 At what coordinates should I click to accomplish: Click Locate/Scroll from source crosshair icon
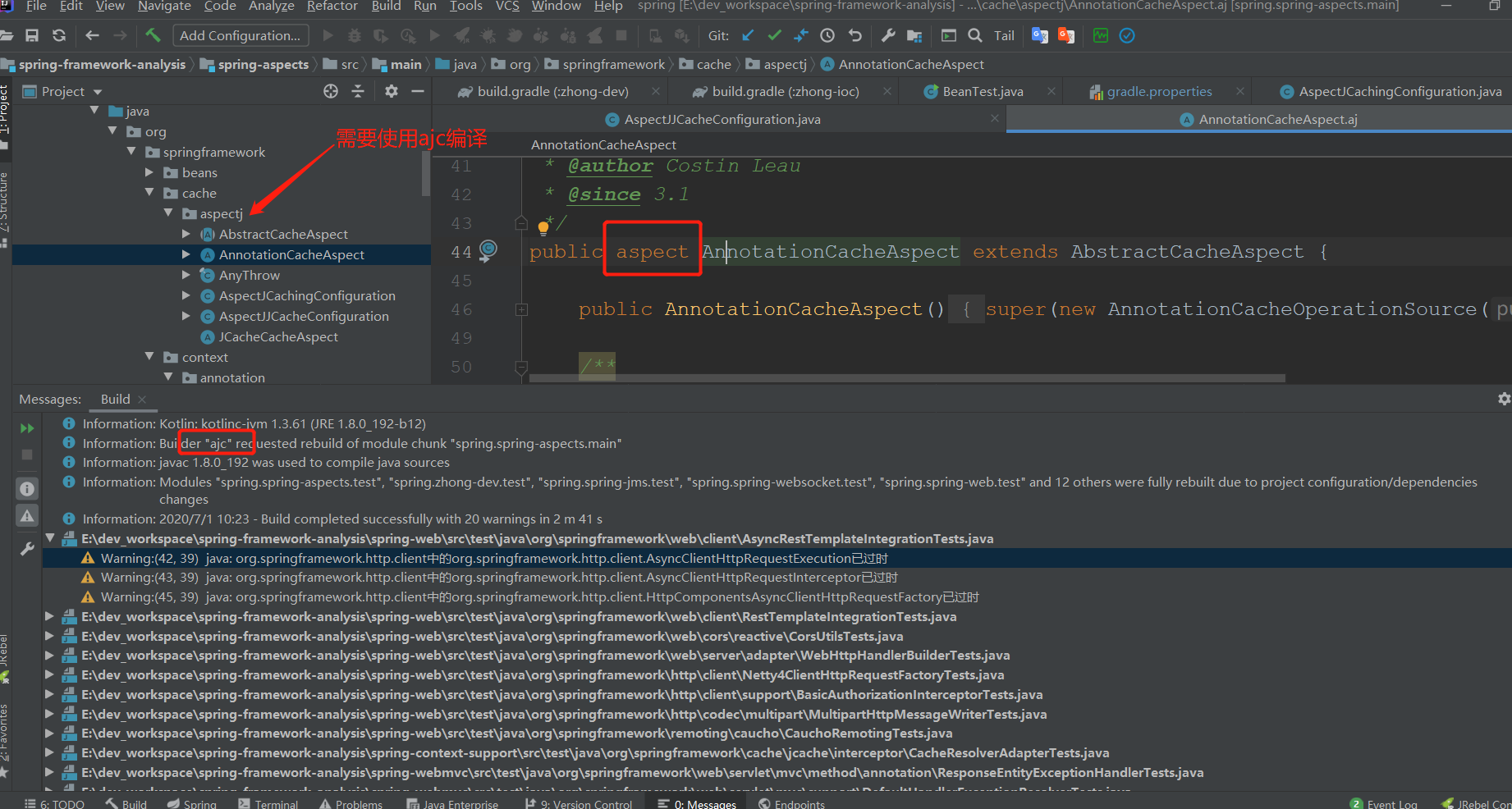click(x=331, y=91)
